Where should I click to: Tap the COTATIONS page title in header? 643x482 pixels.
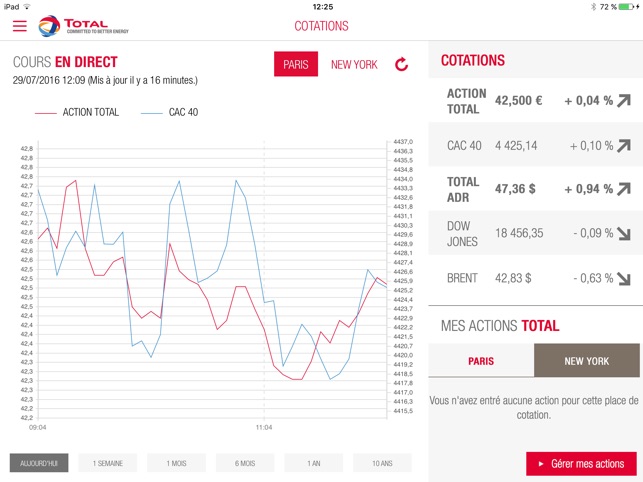[x=322, y=26]
